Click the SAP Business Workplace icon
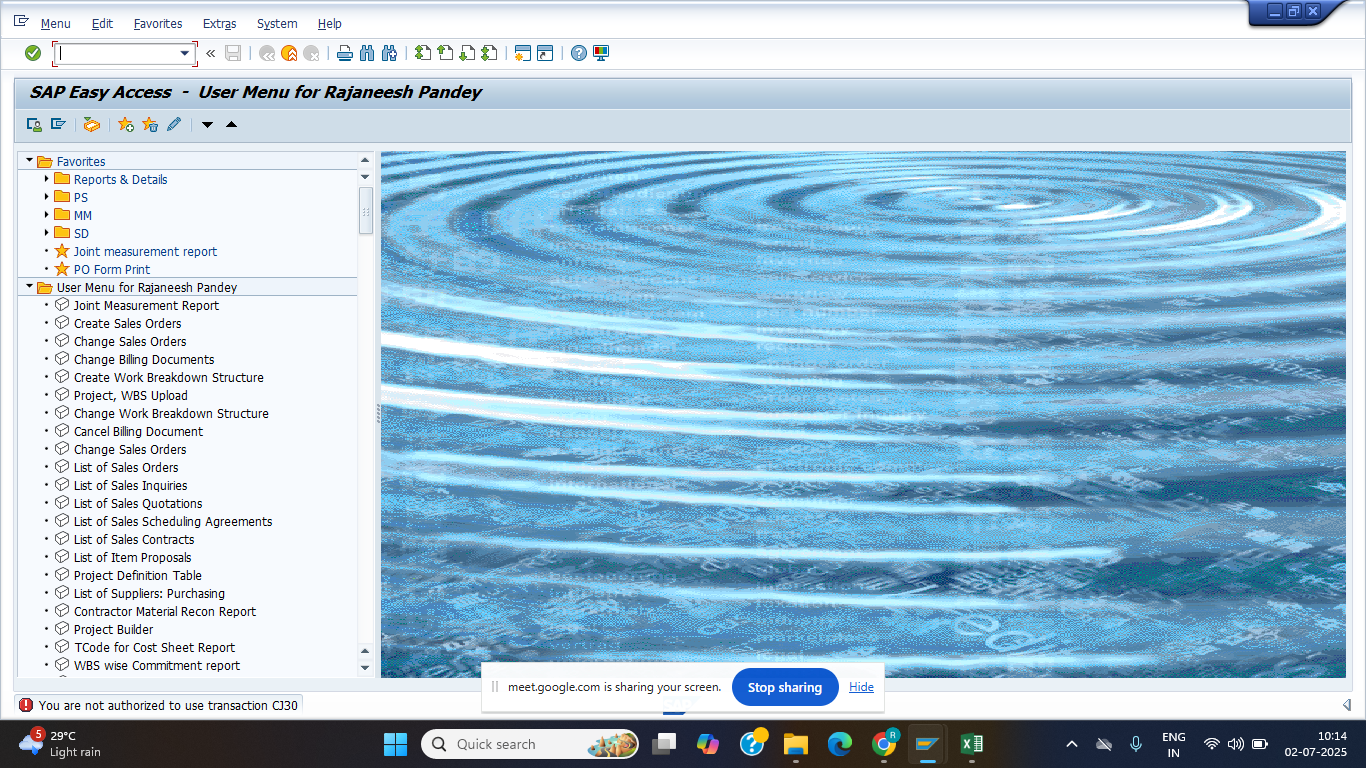The height and width of the screenshot is (768, 1366). click(x=91, y=125)
